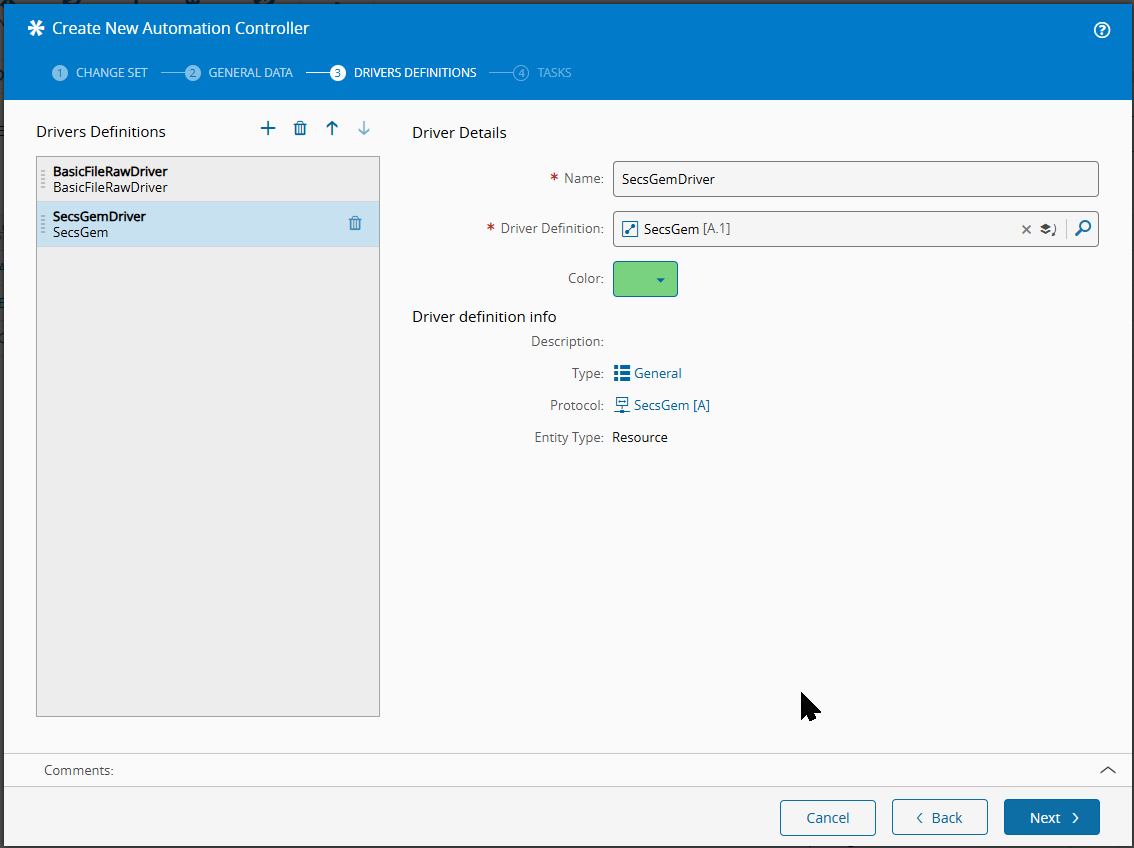The width and height of the screenshot is (1134, 848).
Task: Click the trash icon in Drivers Definitions toolbar
Action: point(300,128)
